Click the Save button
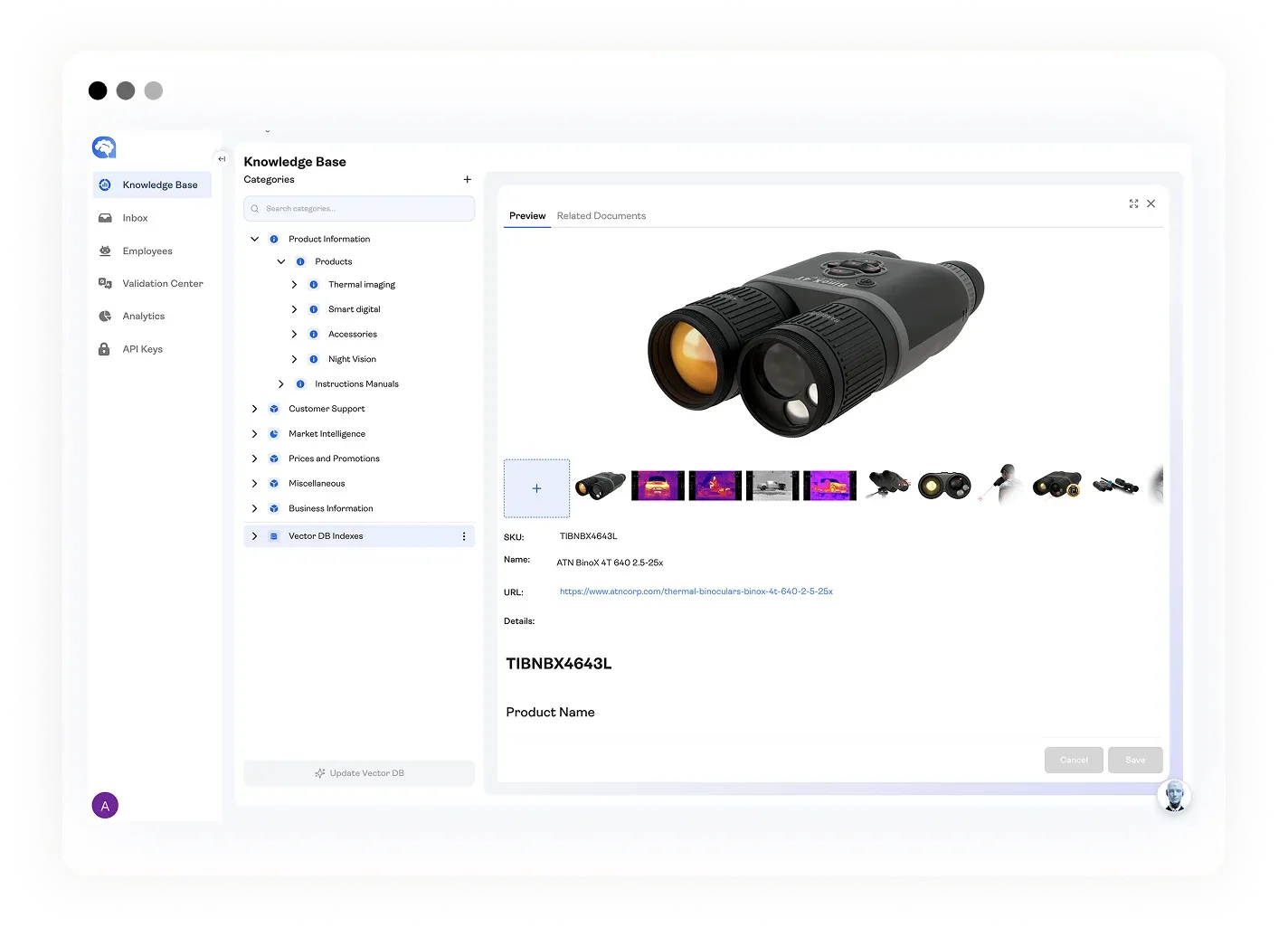 click(1135, 760)
